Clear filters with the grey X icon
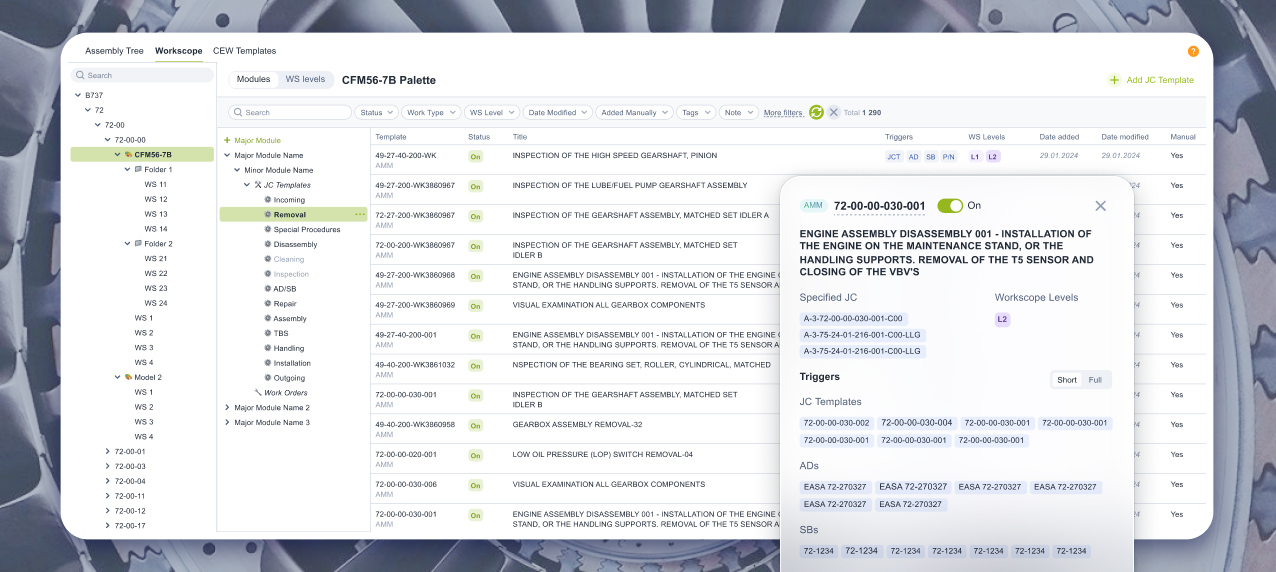 [833, 113]
